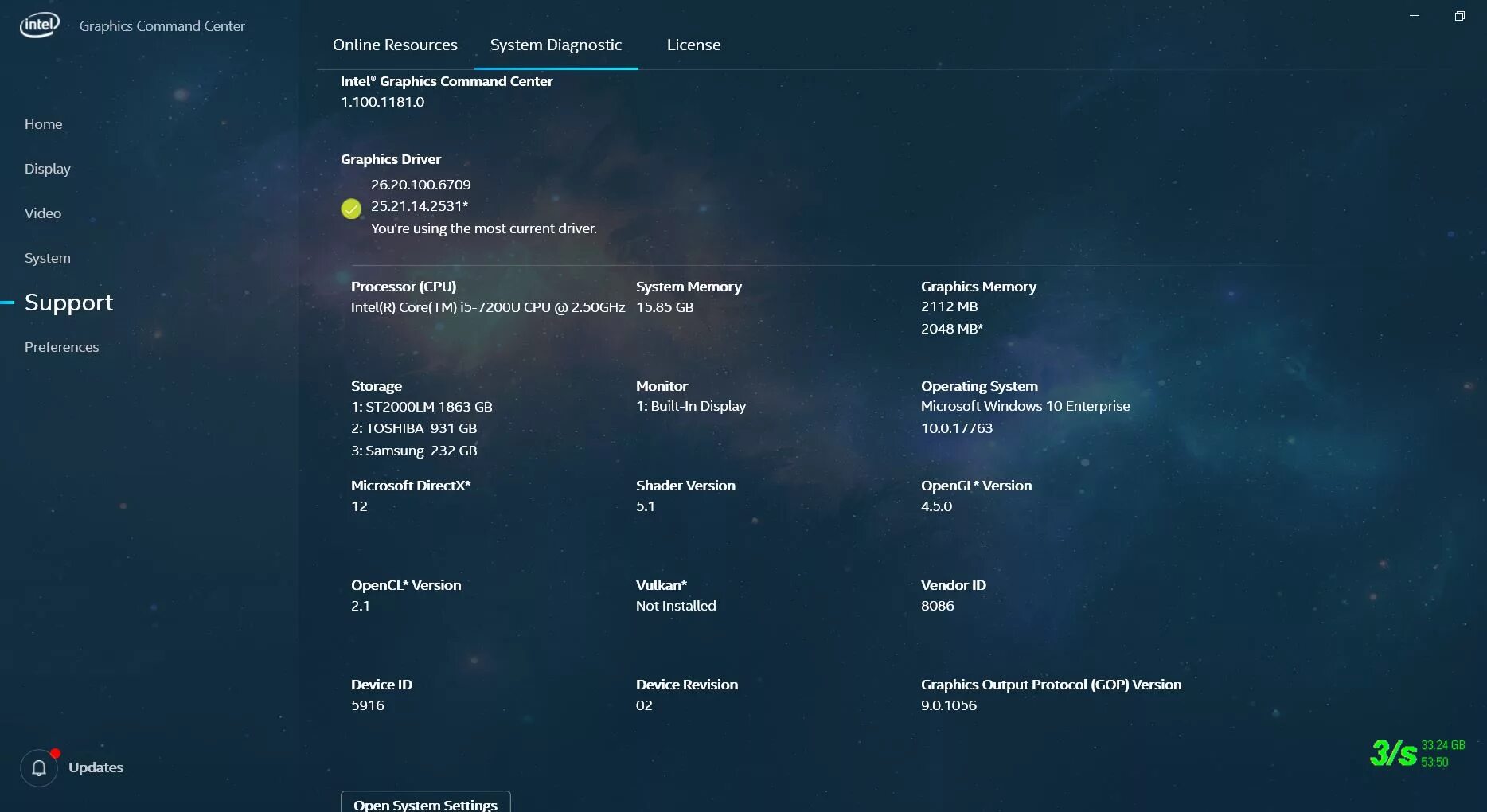This screenshot has height=812, width=1487.
Task: Click the green driver status checkmark
Action: [351, 209]
